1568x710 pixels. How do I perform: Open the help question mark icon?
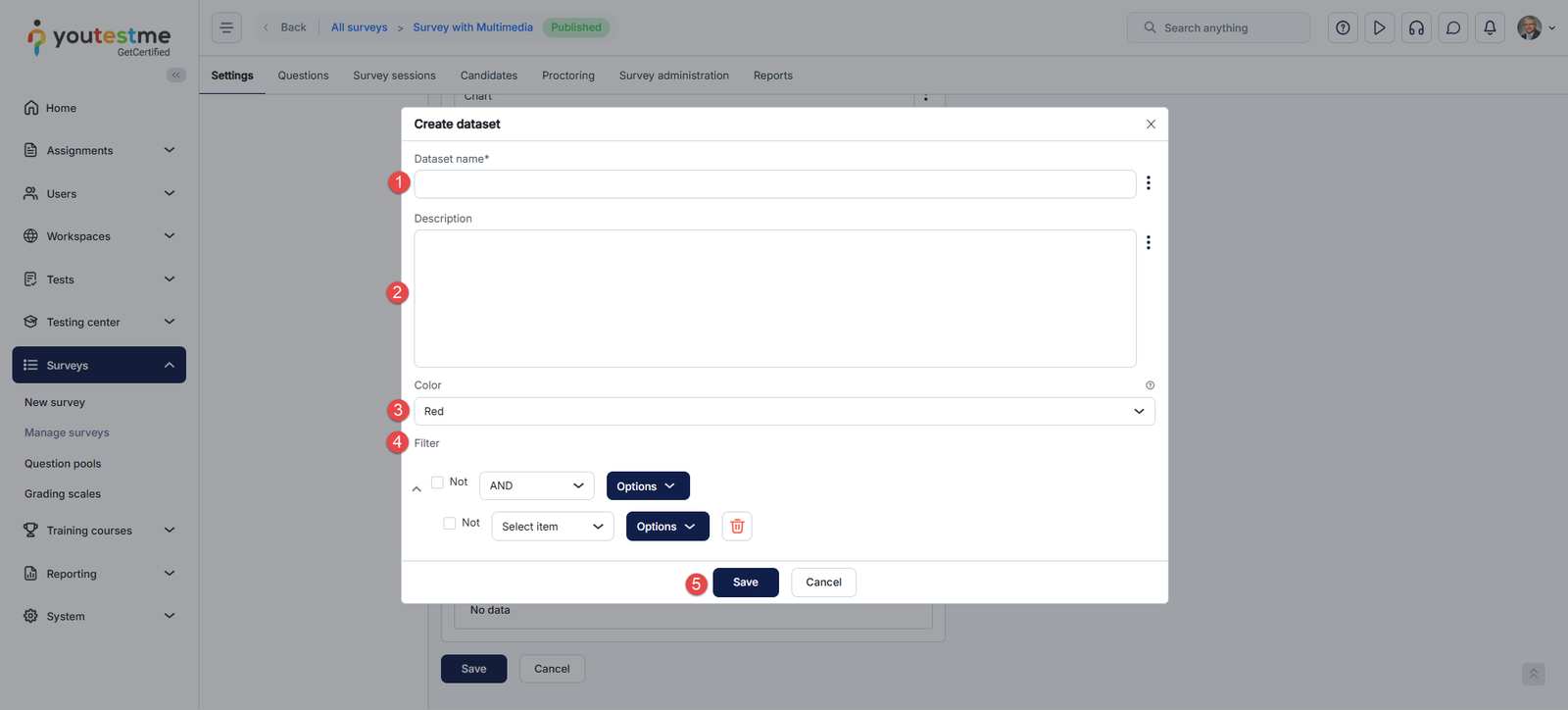click(x=1343, y=27)
